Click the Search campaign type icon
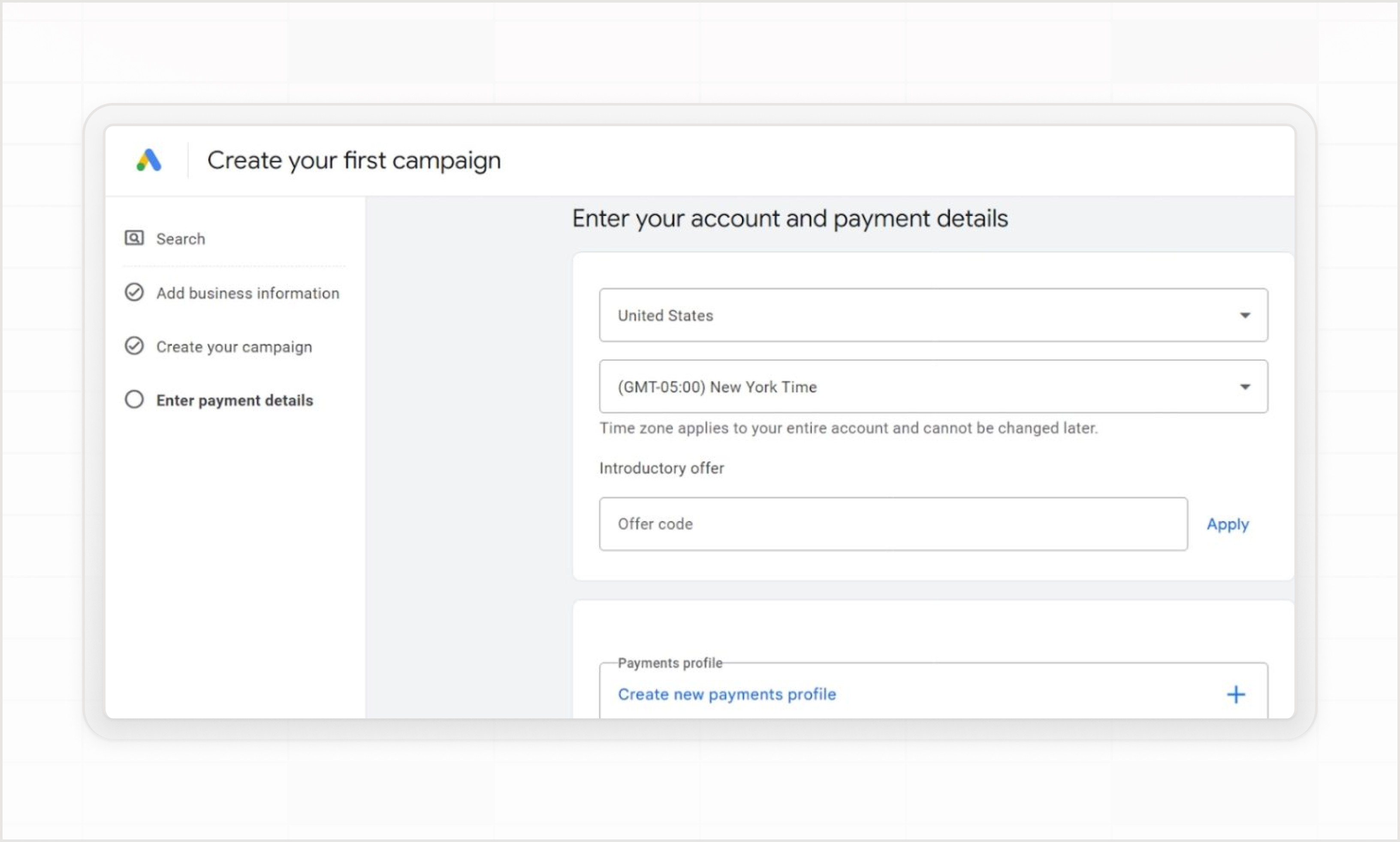Screen dimensions: 1400x842 coord(134,238)
